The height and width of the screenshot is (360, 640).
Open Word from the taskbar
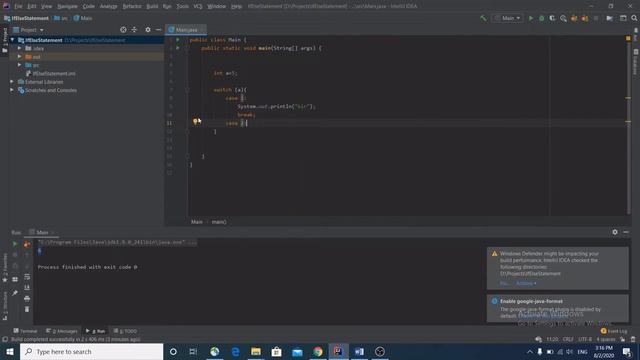(359, 351)
